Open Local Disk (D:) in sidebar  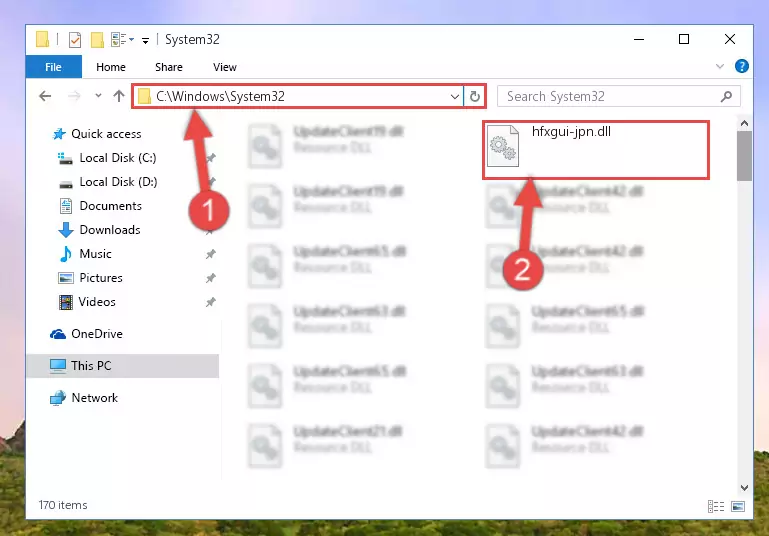pos(118,182)
